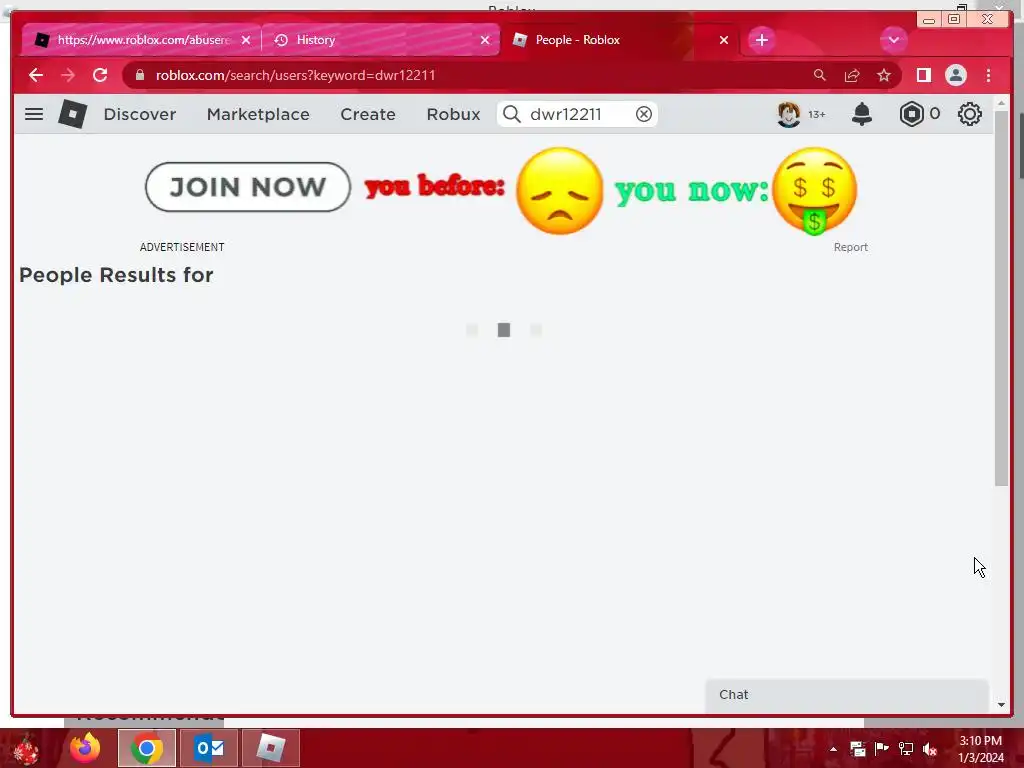Screen dimensions: 1024x768
Task: Report the advertisement
Action: pyautogui.click(x=850, y=247)
